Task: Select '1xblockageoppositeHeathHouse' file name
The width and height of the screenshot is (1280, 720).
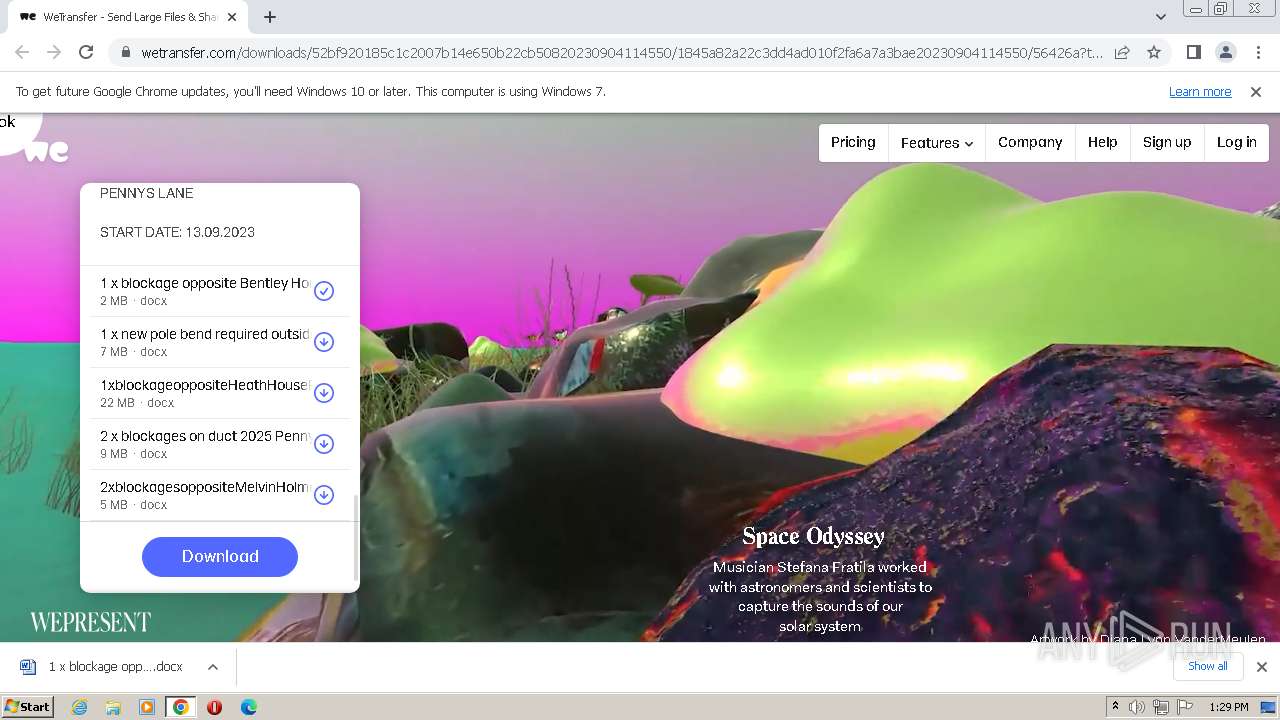Action: pyautogui.click(x=205, y=385)
